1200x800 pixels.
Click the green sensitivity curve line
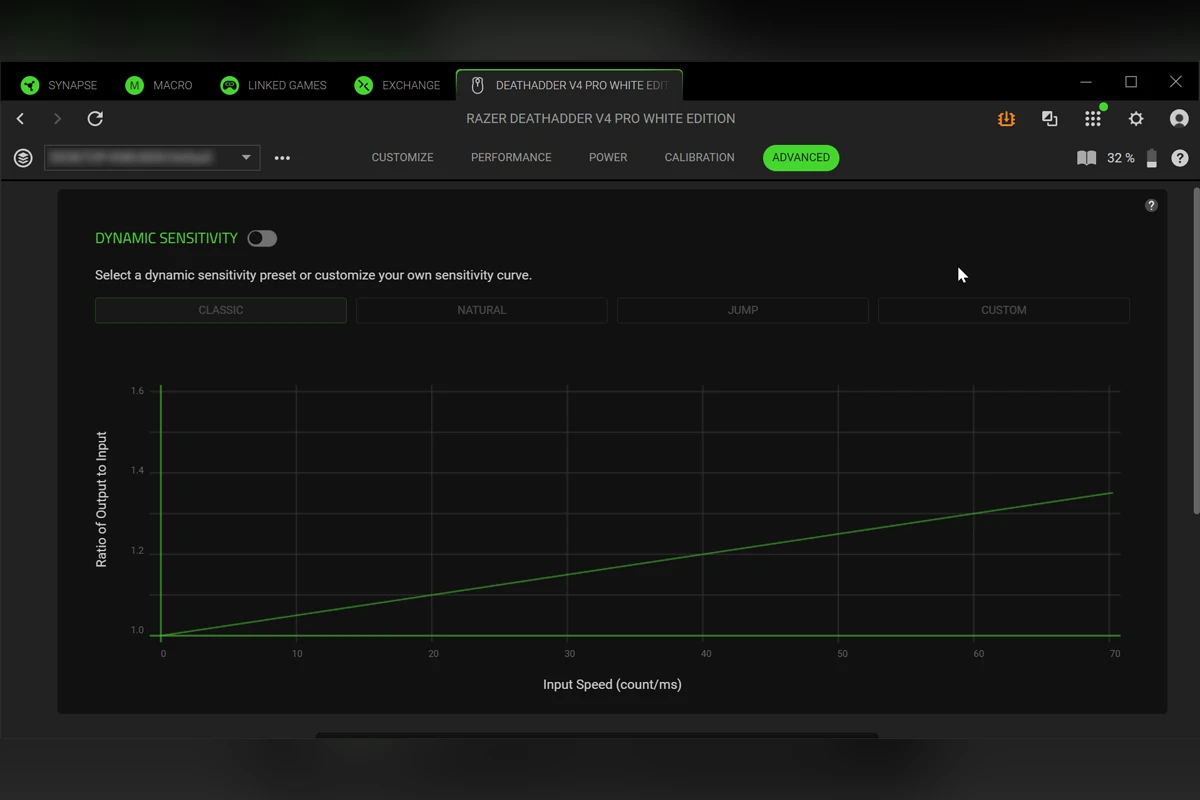[x=636, y=564]
